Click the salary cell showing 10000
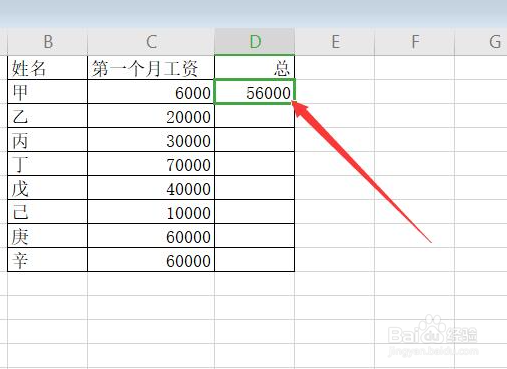Image resolution: width=507 pixels, height=369 pixels. point(151,212)
